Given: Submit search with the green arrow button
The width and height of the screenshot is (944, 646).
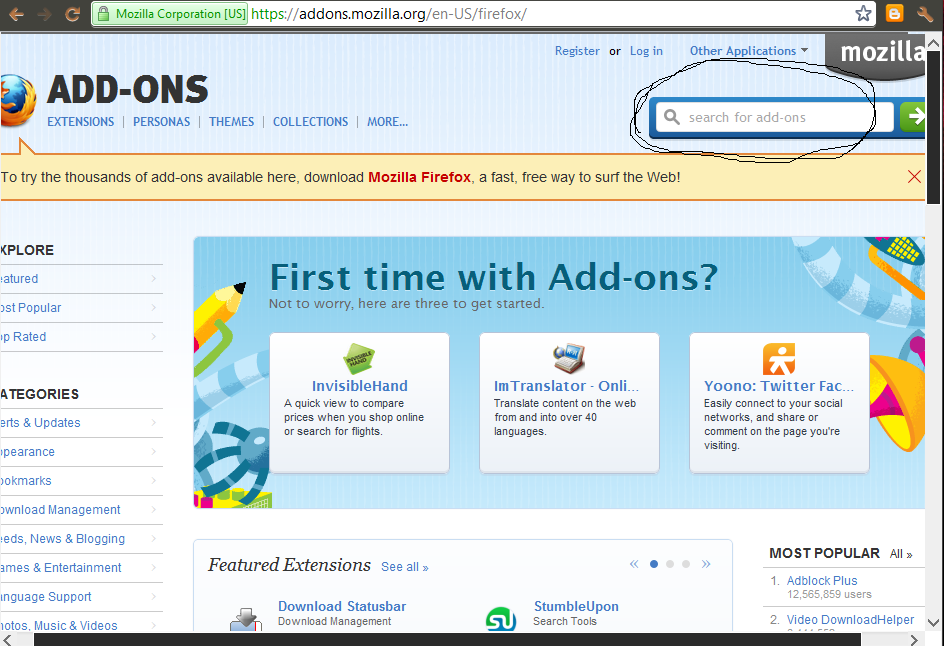Looking at the screenshot, I should (x=913, y=117).
